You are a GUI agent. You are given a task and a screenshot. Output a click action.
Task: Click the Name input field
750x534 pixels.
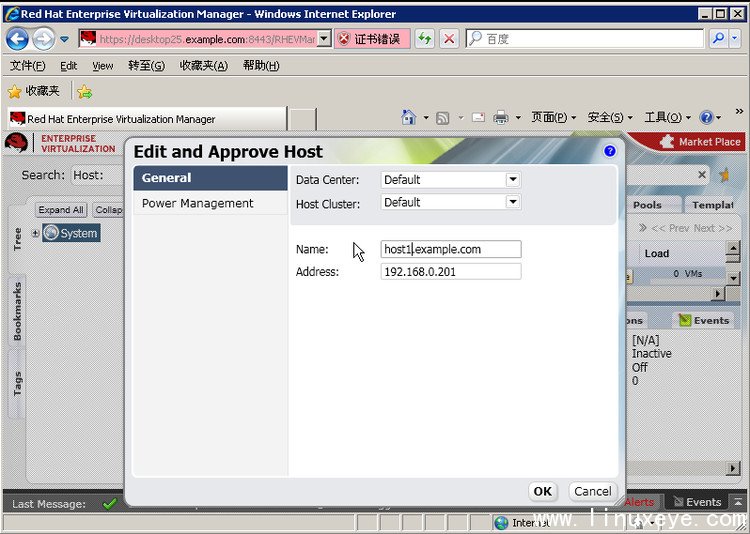[451, 249]
